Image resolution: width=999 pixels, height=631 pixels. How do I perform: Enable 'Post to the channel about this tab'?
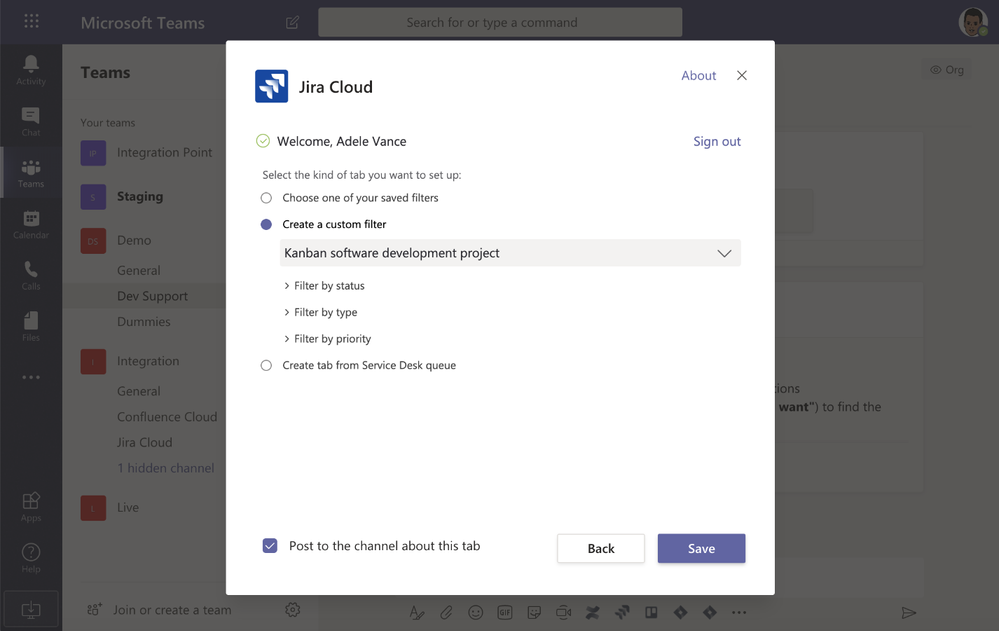click(x=269, y=545)
